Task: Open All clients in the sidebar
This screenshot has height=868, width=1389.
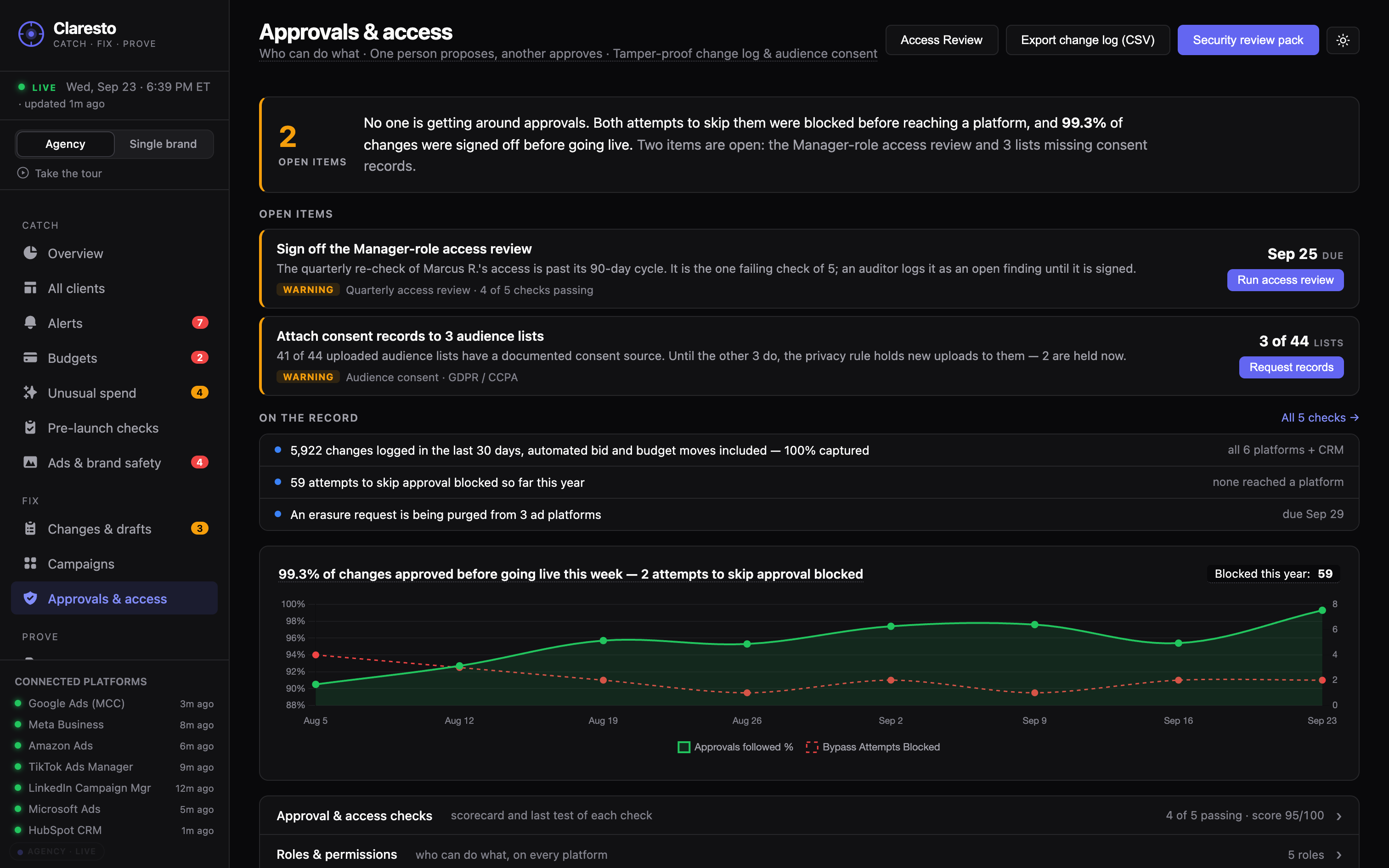Action: (x=114, y=288)
